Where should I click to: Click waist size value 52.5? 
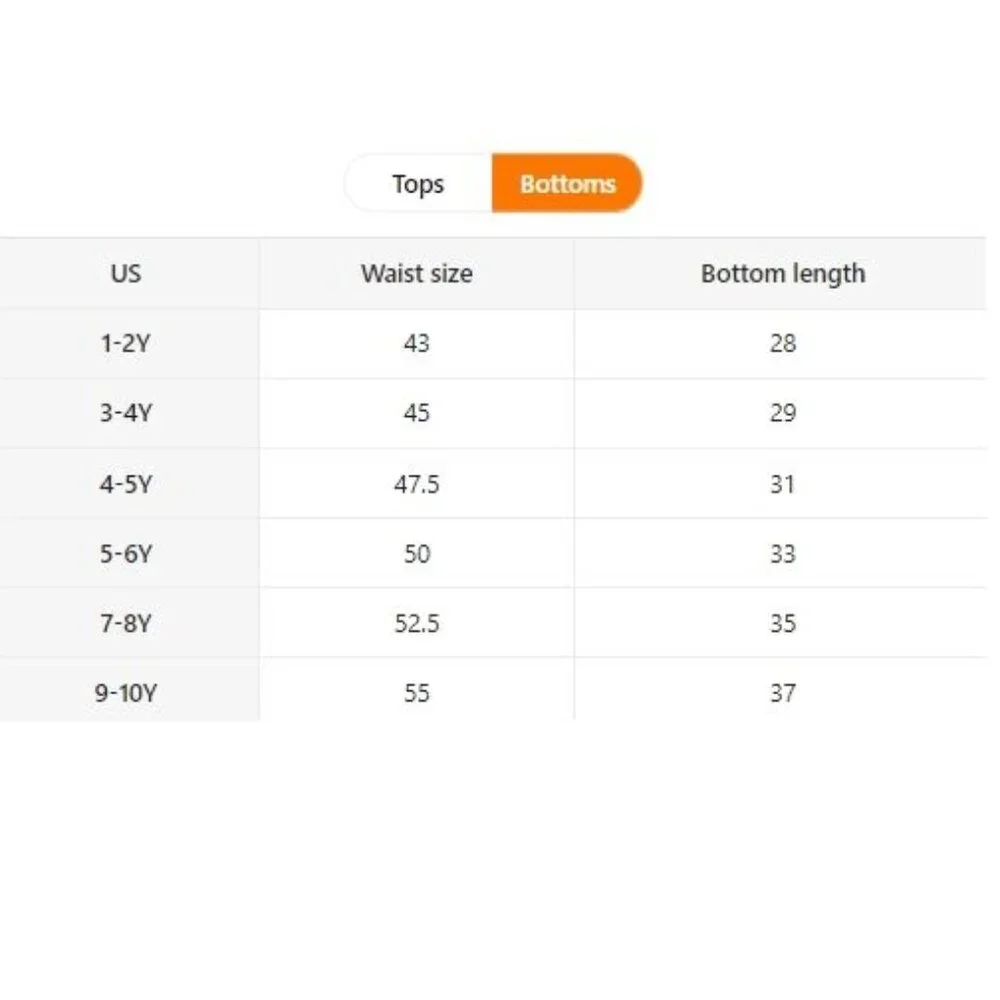click(416, 623)
